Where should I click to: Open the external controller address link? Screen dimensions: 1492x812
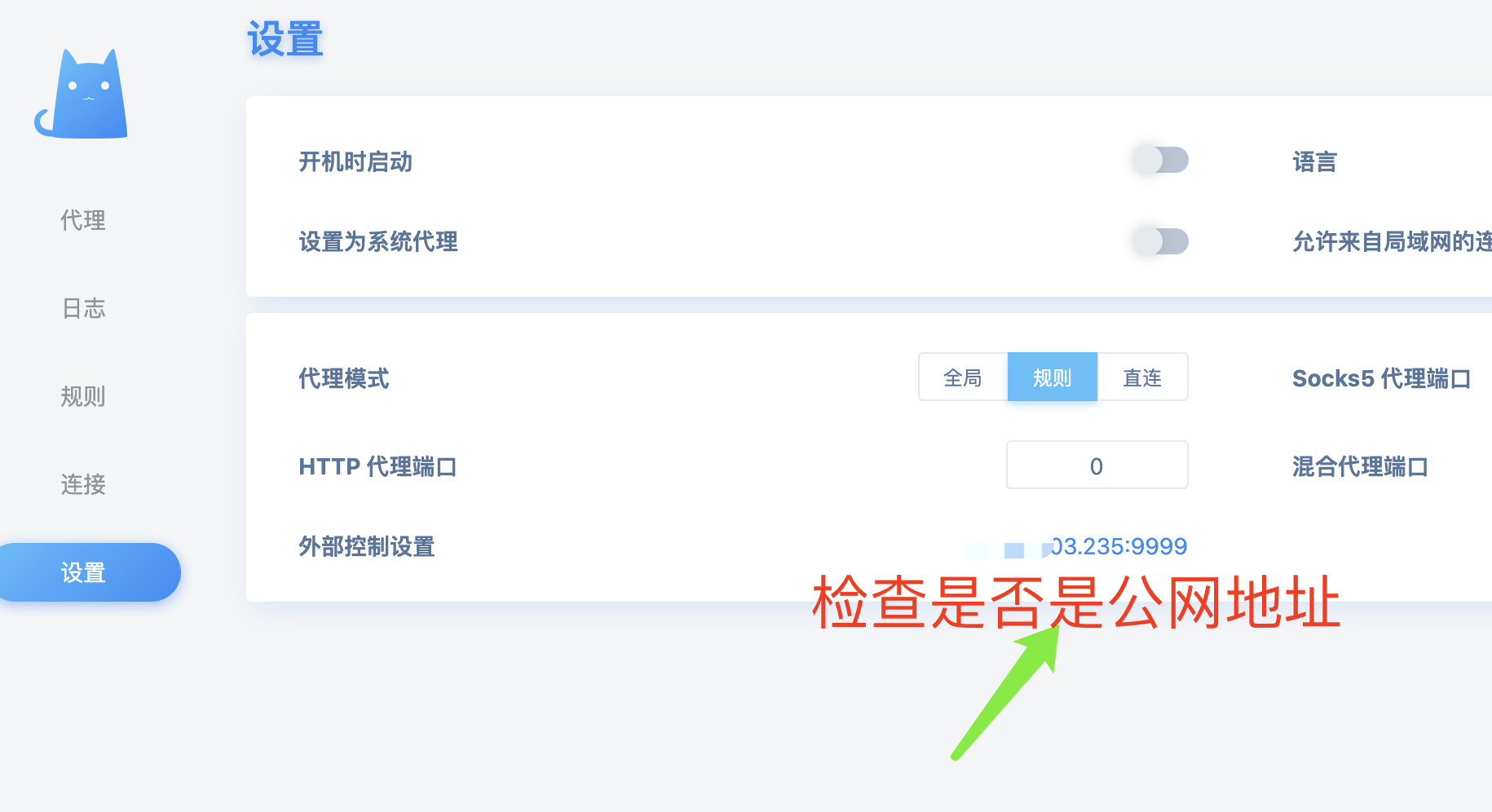[x=1077, y=546]
